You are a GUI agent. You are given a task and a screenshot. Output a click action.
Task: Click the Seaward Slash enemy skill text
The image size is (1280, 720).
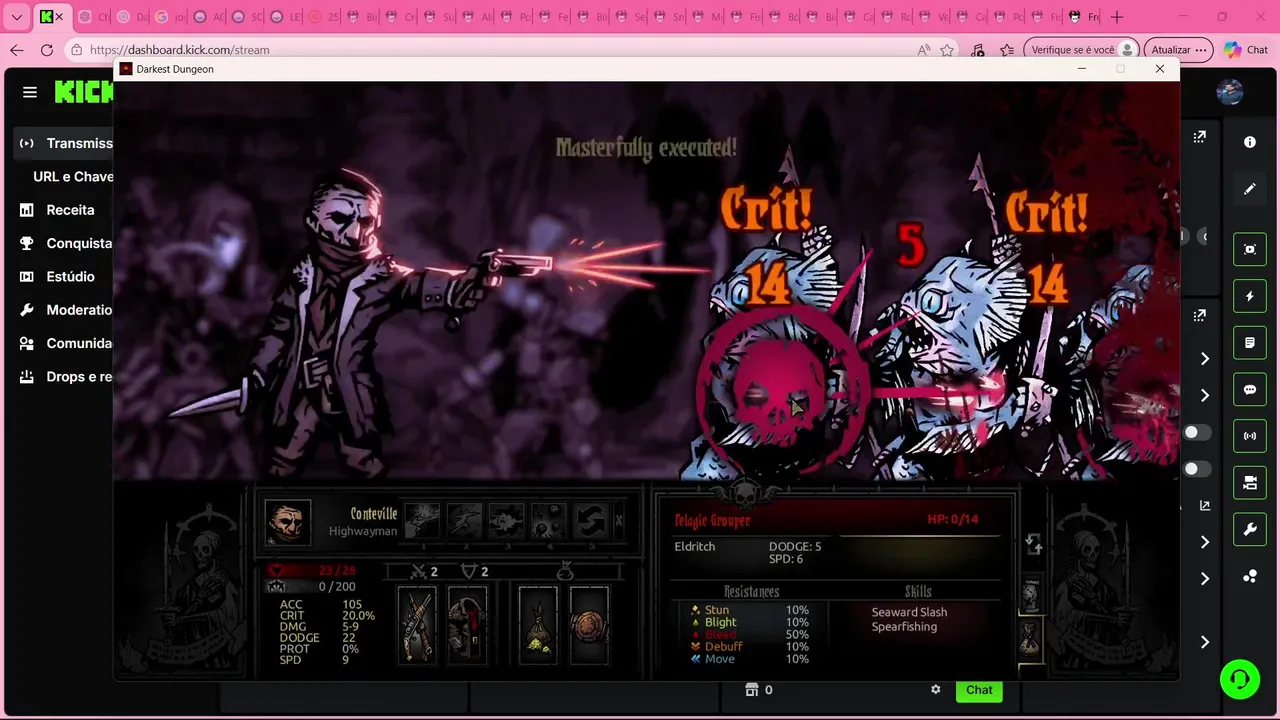pos(909,612)
